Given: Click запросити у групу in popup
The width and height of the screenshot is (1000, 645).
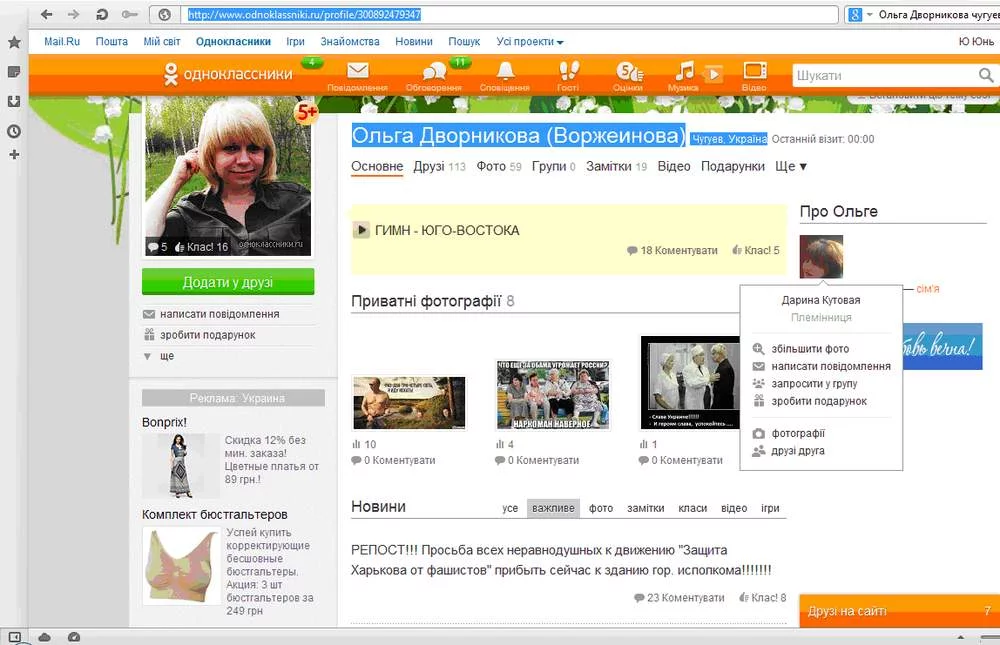Looking at the screenshot, I should (x=814, y=383).
